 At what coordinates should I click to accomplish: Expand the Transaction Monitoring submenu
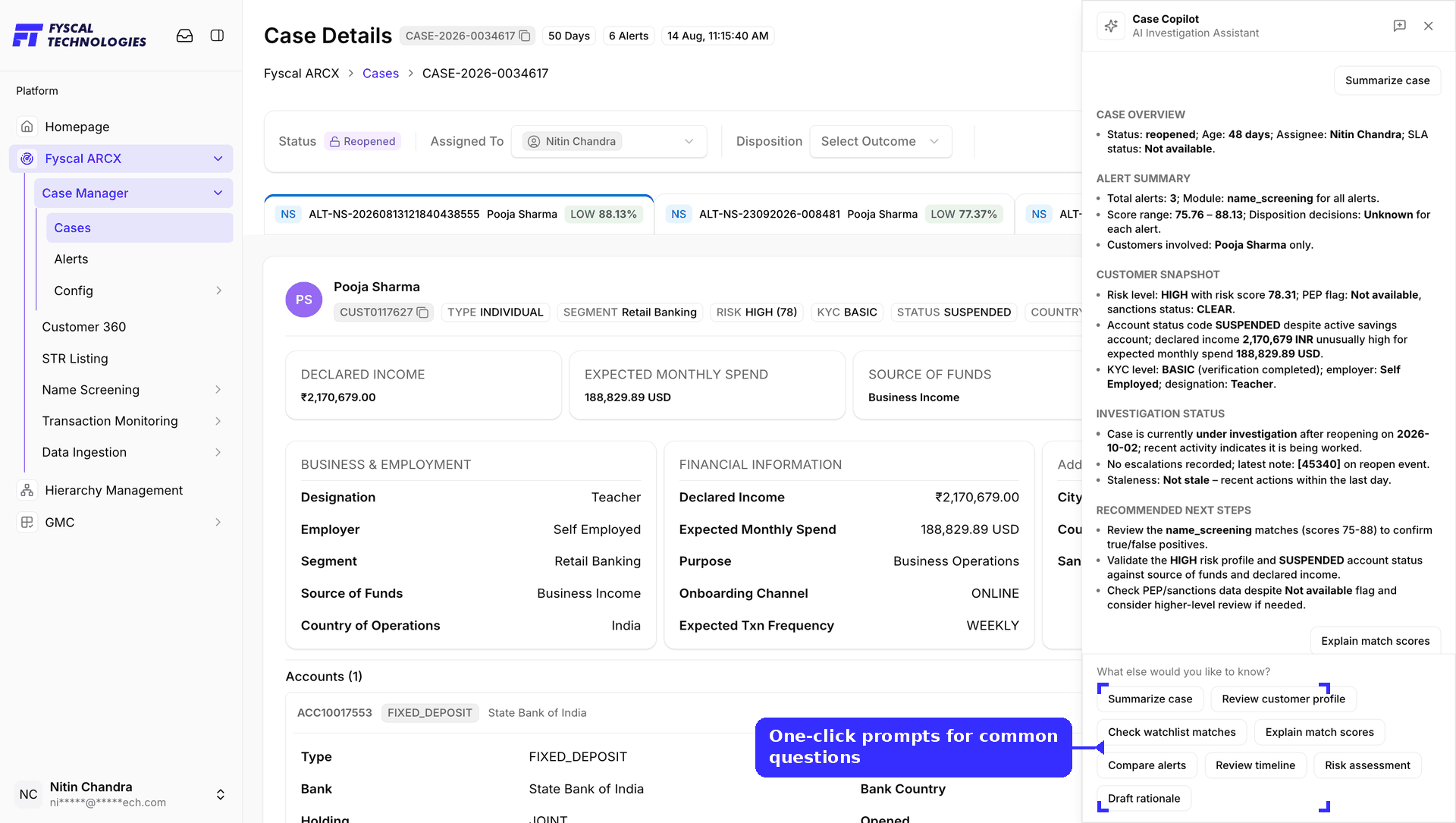(218, 421)
